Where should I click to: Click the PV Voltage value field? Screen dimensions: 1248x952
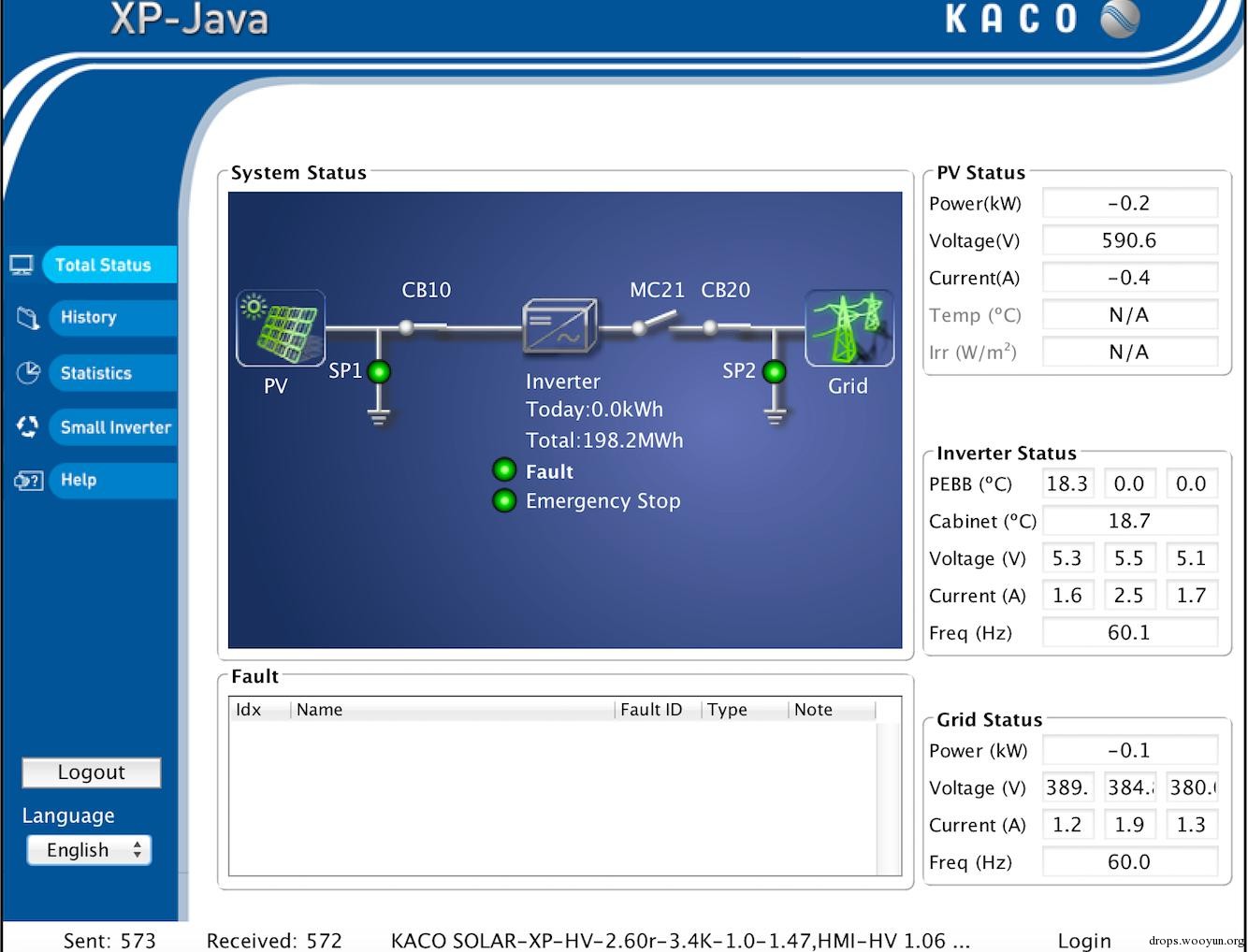click(x=1129, y=240)
